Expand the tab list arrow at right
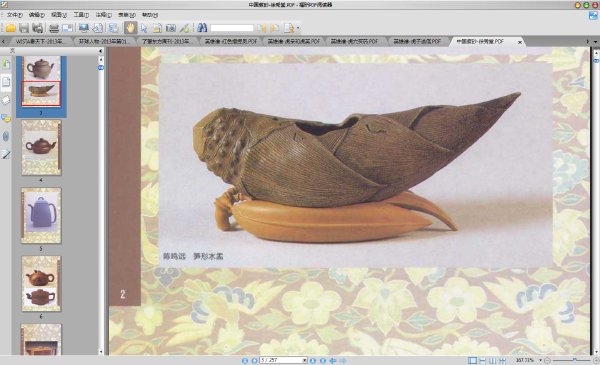Viewport: 600px width, 365px height. [x=595, y=41]
